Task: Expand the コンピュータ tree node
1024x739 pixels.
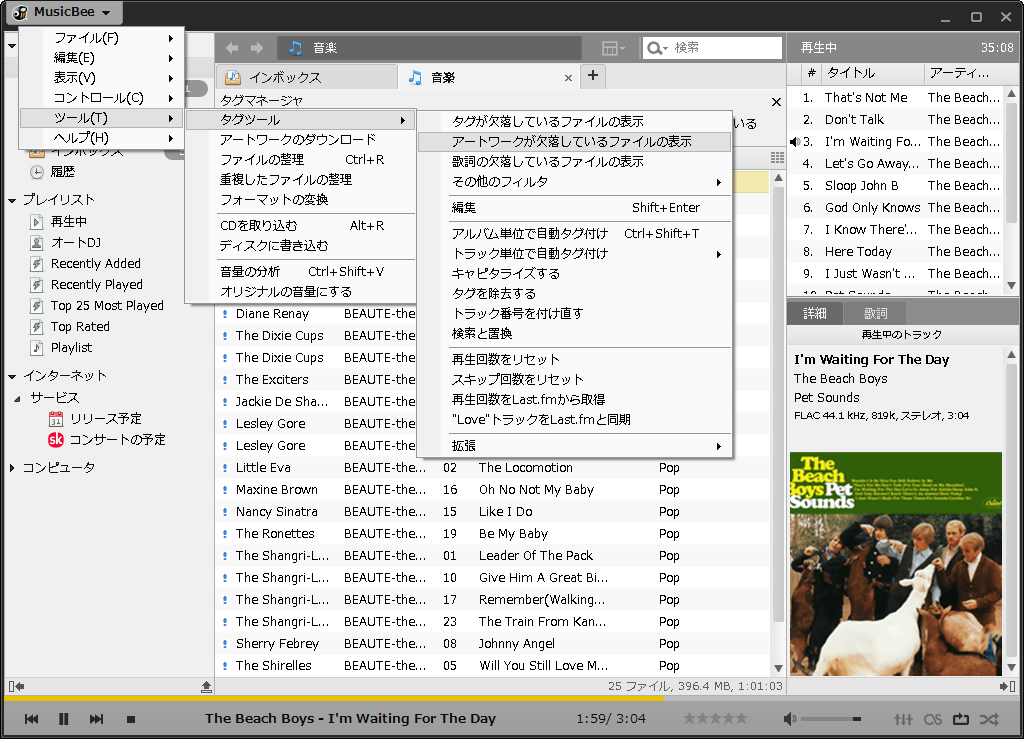Action: tap(12, 468)
